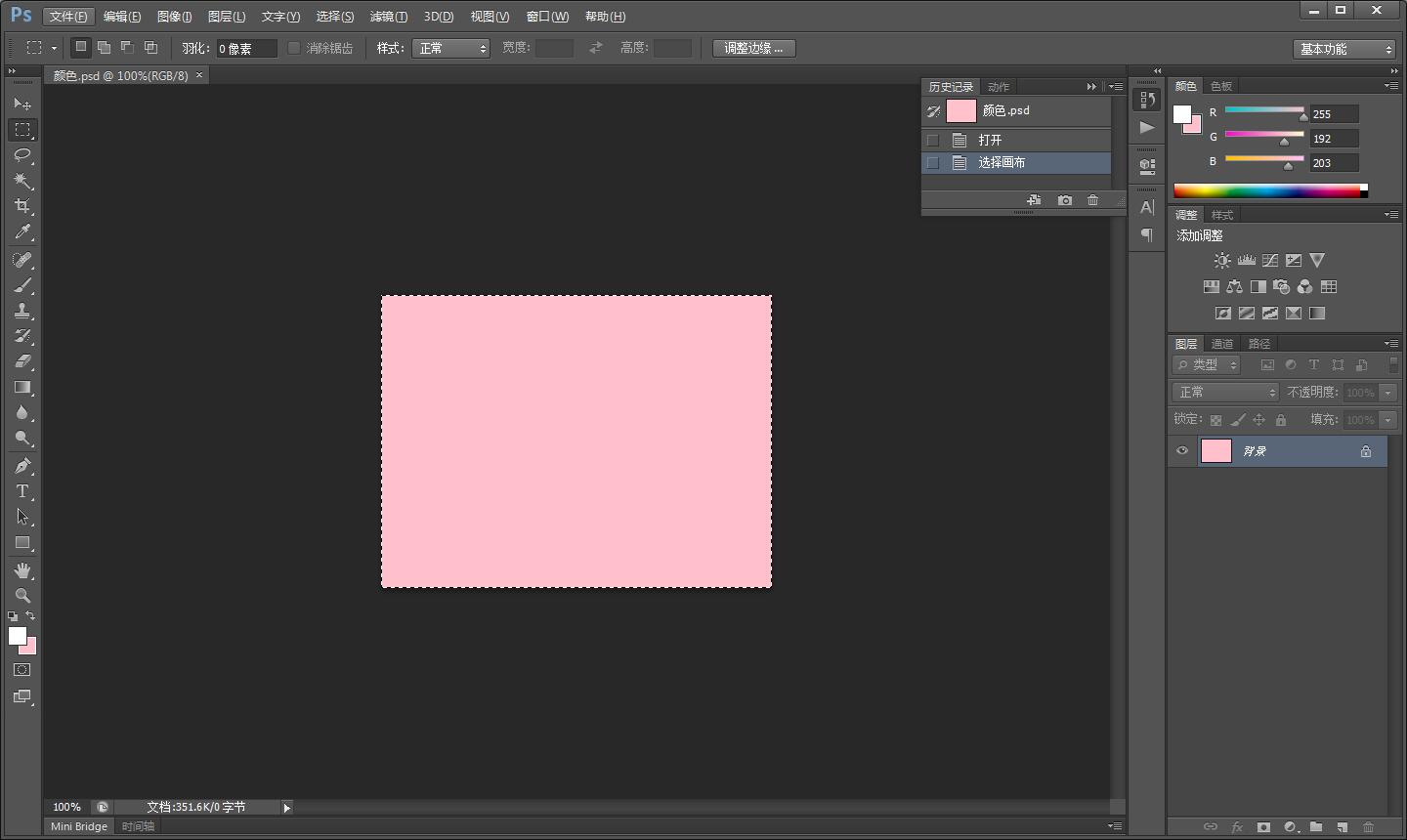Add Brightness/Contrast adjustment
Image resolution: width=1407 pixels, height=840 pixels.
[1222, 261]
